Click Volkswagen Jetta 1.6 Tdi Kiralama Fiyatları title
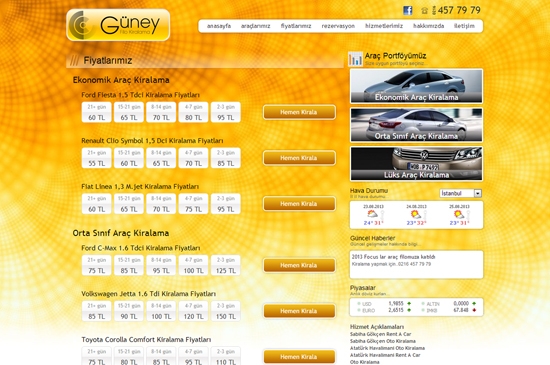The height and width of the screenshot is (365, 550). (148, 294)
